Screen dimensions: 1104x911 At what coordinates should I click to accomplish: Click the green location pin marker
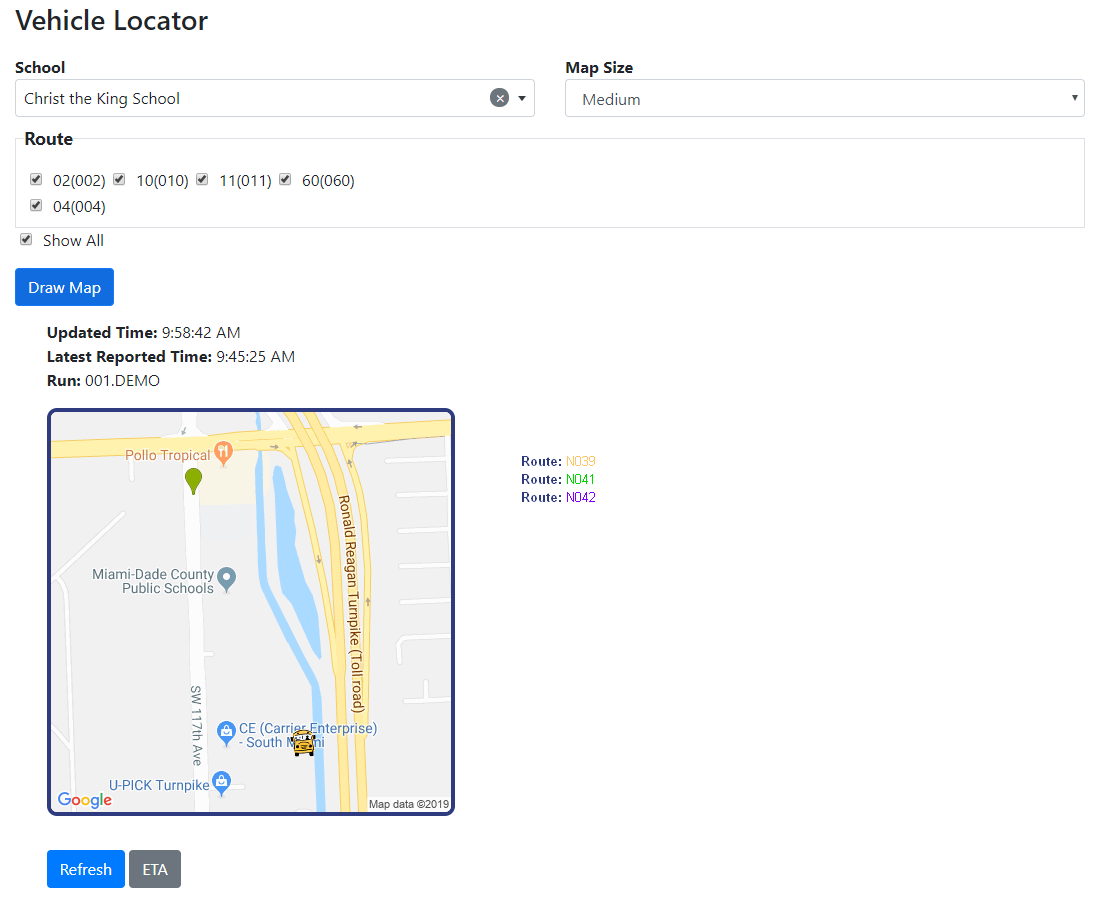[x=193, y=480]
